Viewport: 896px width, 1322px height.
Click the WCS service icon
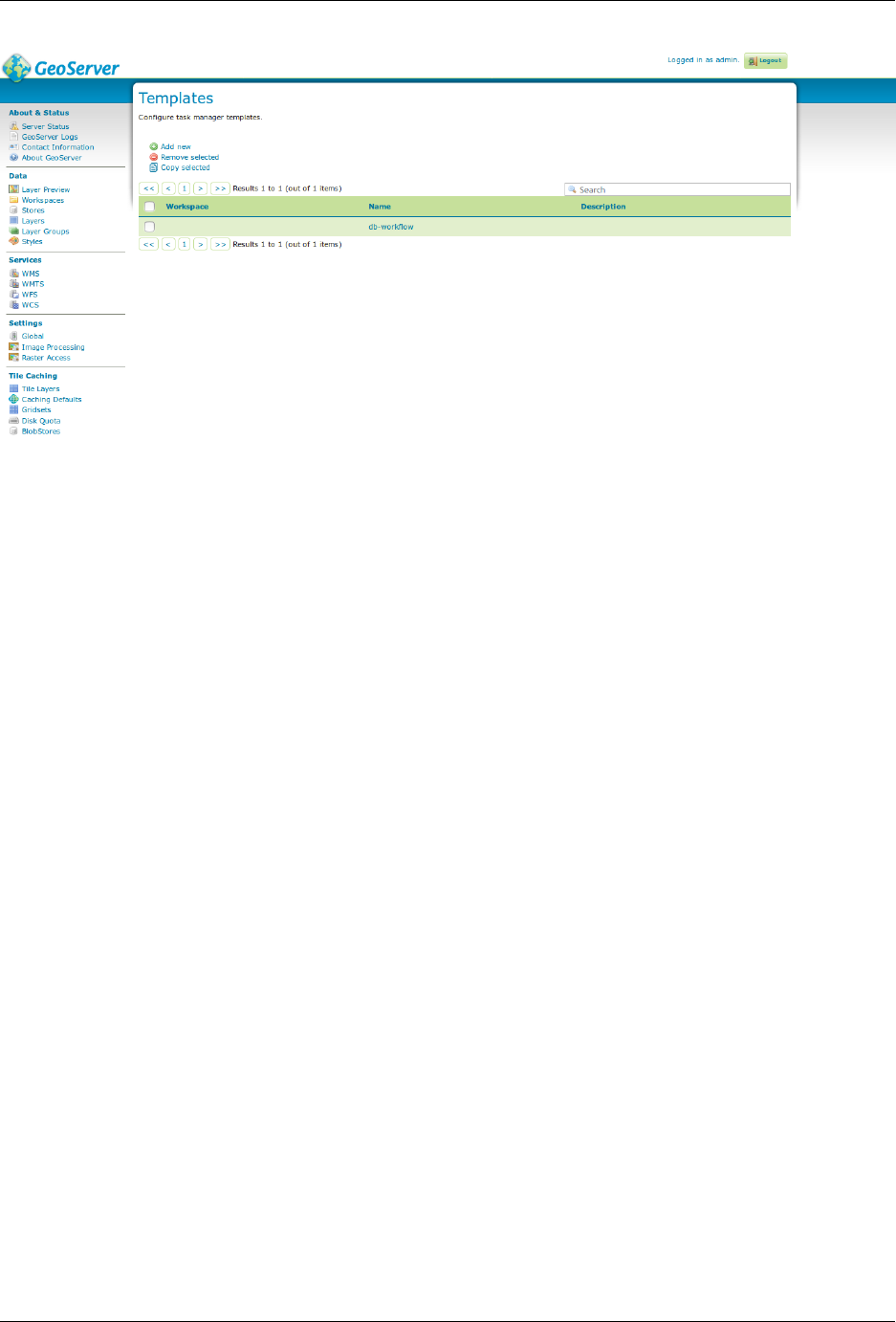coord(14,305)
